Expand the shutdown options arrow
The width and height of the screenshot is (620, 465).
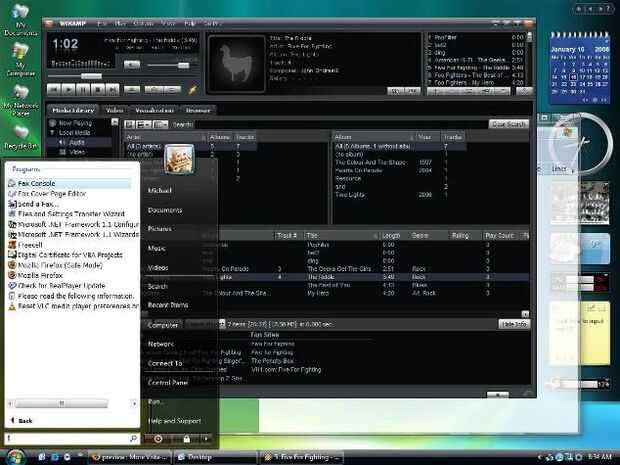pos(206,439)
